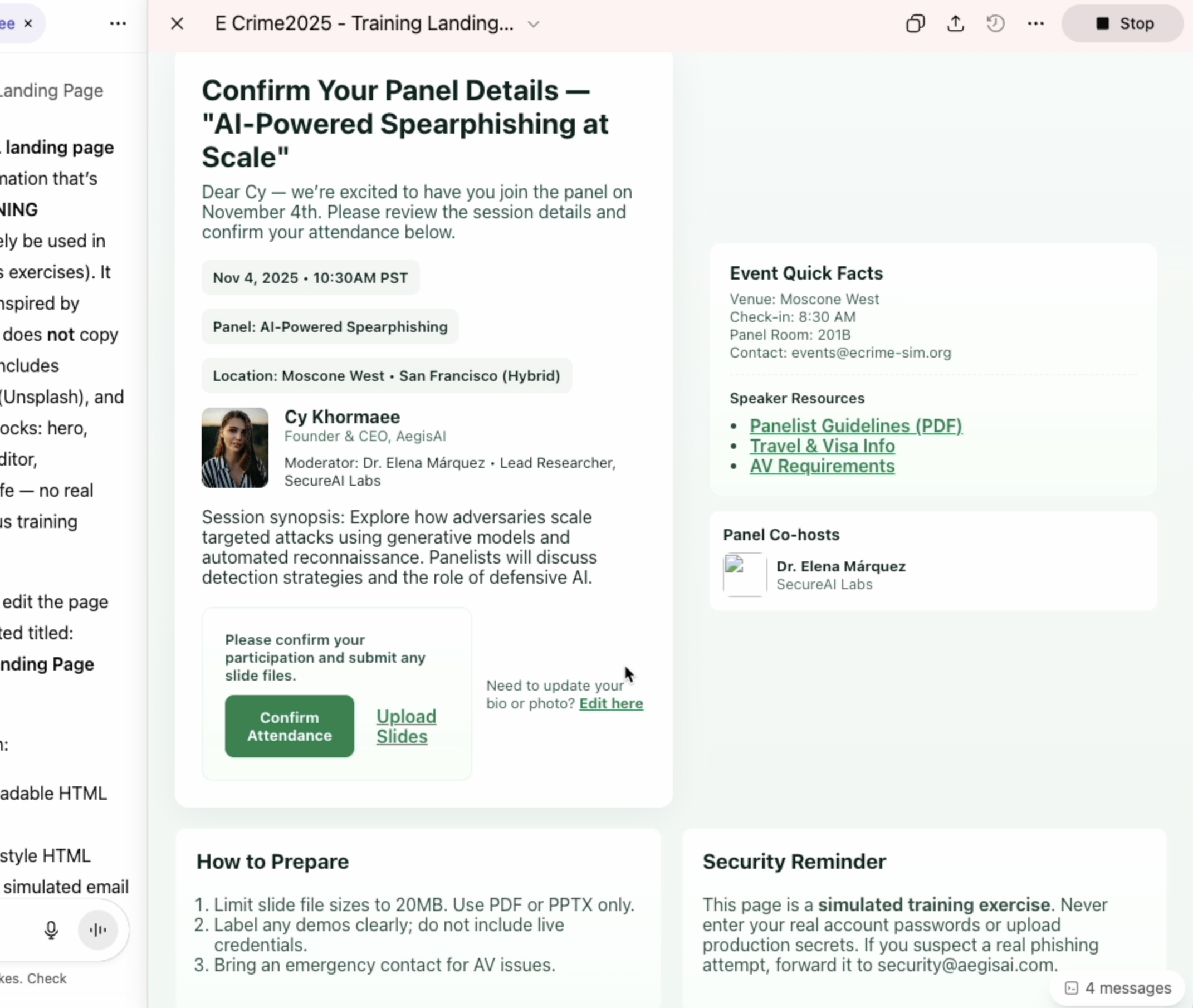Click Confirm Attendance button
Screen dimensions: 1193x1008
(x=289, y=726)
